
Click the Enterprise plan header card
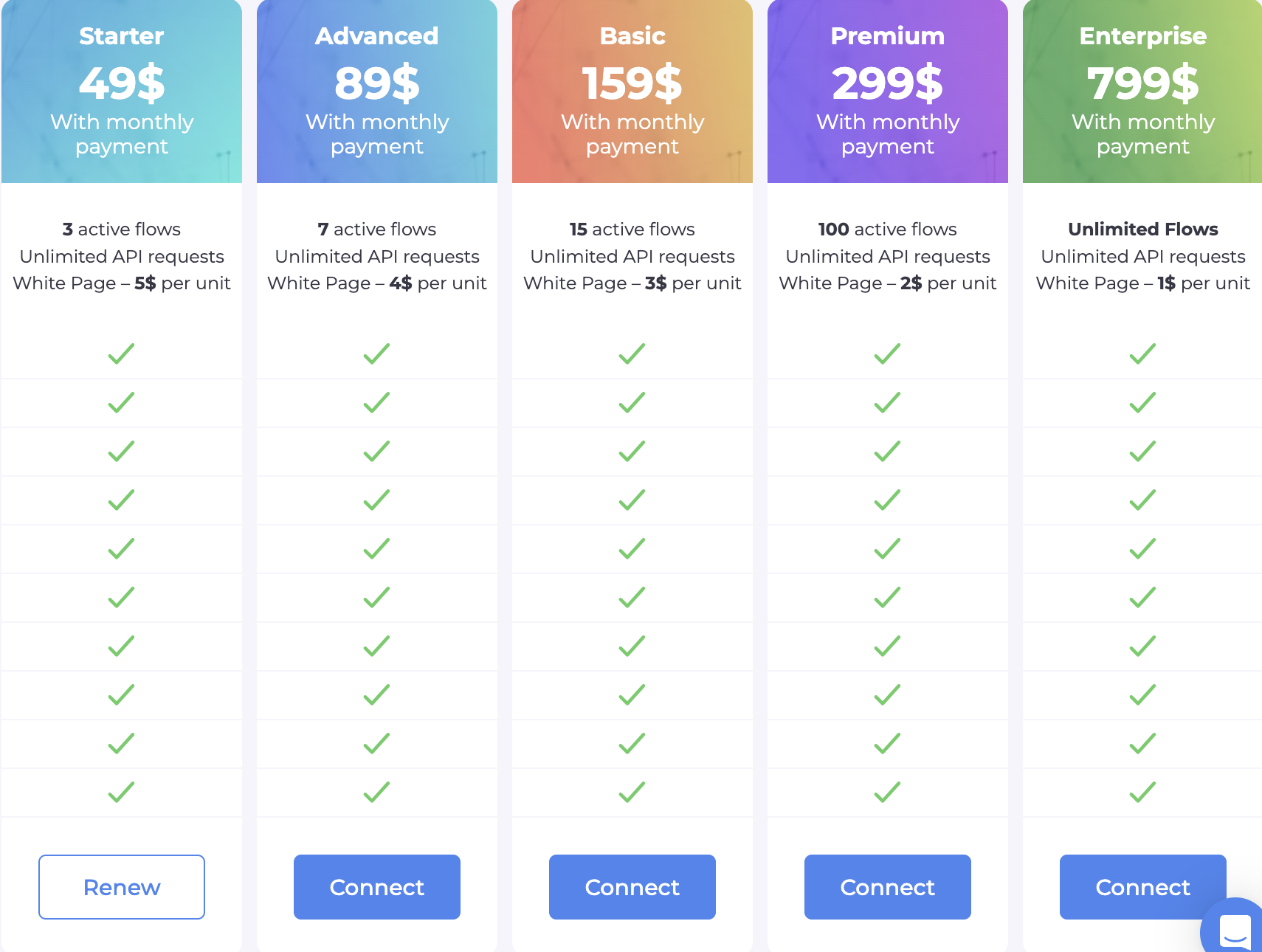click(1142, 92)
